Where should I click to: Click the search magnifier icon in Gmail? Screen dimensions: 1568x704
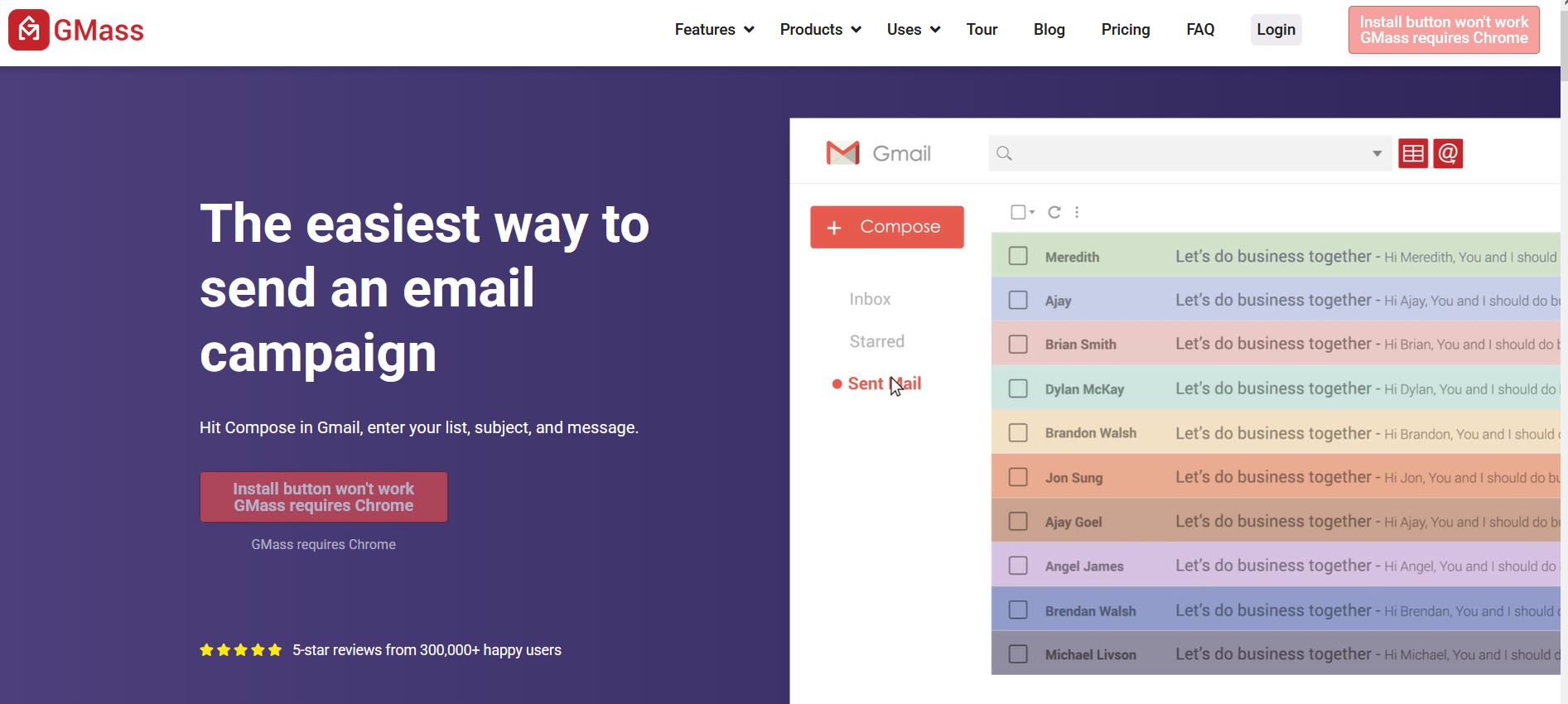click(1004, 153)
